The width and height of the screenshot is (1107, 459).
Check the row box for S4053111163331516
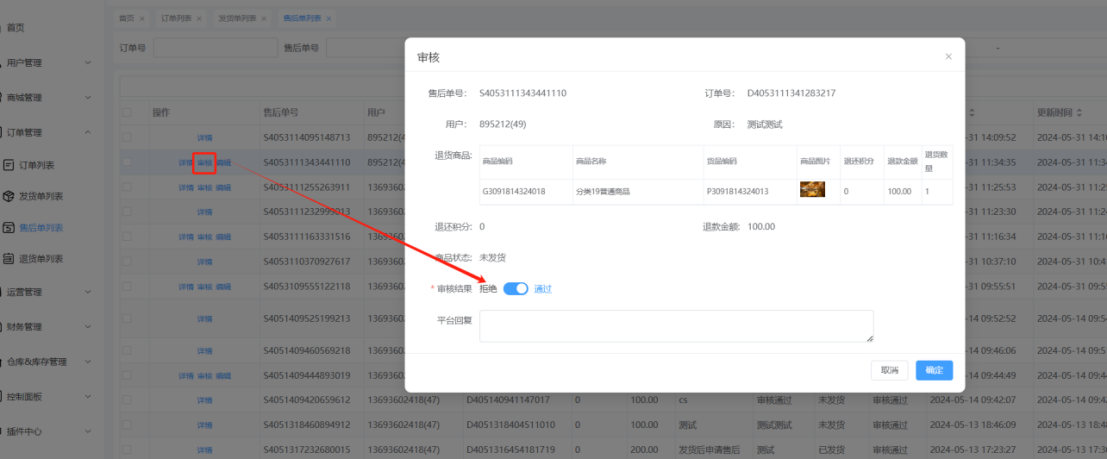pyautogui.click(x=126, y=237)
